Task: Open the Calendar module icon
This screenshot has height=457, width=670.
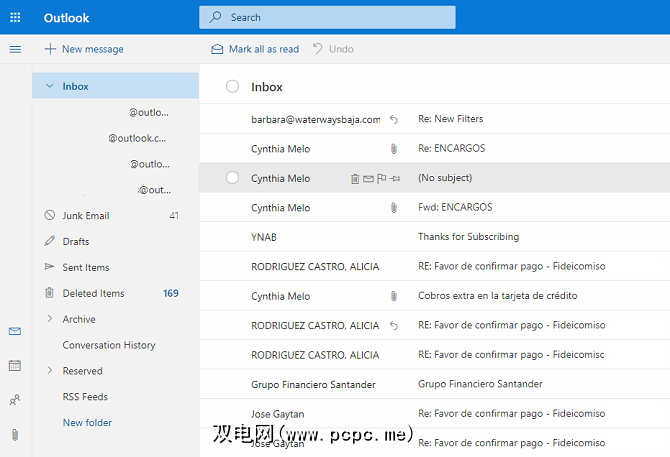Action: click(x=15, y=366)
